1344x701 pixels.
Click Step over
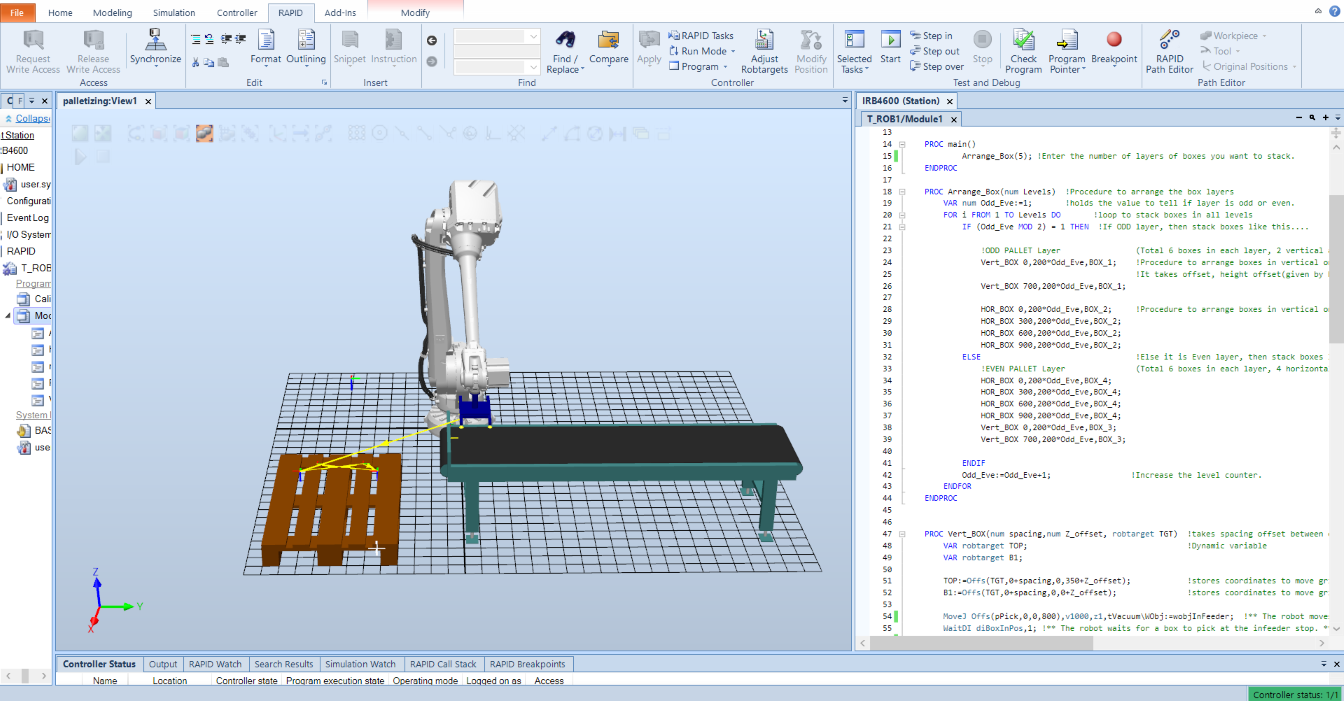[x=936, y=67]
